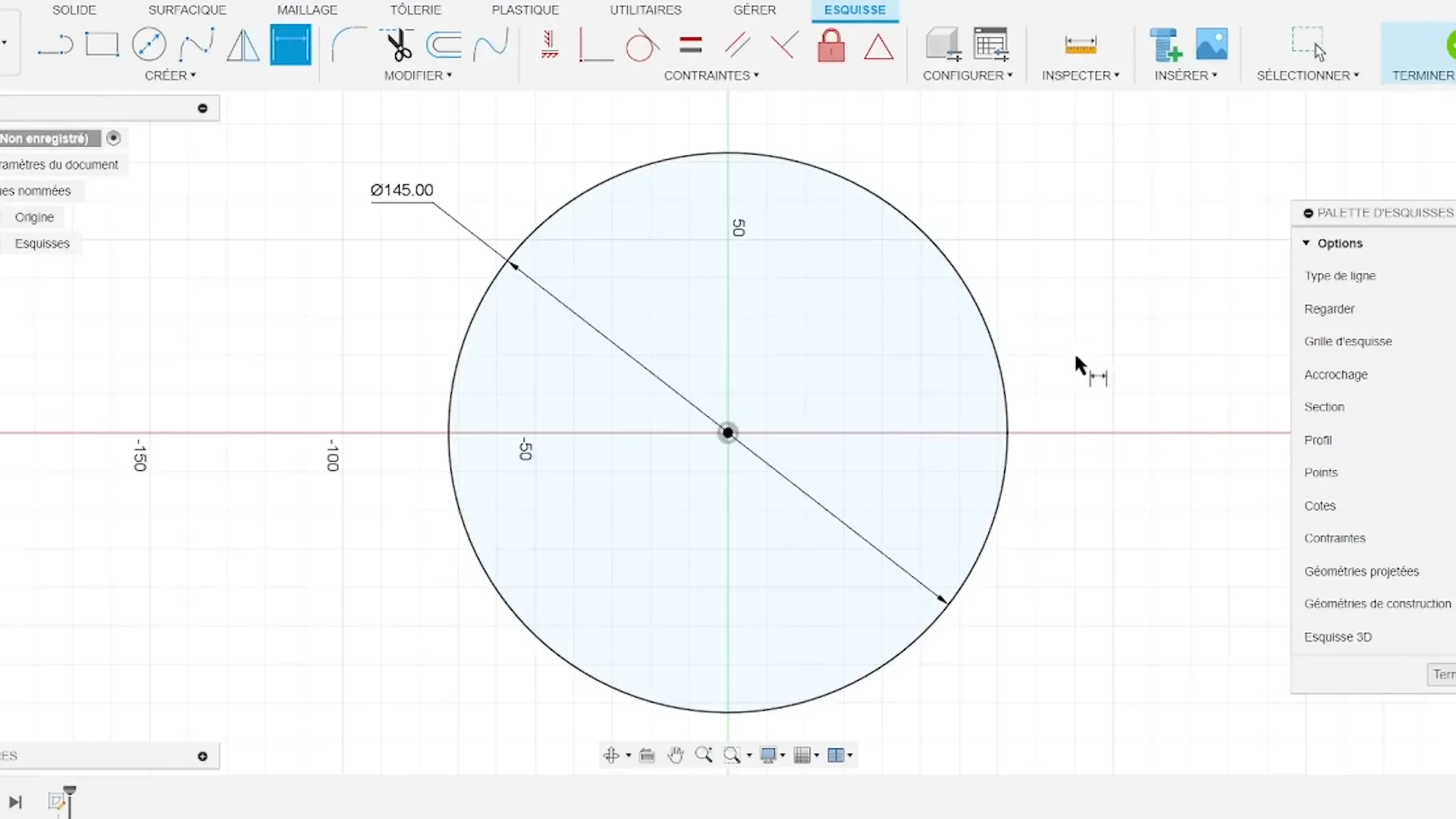Open the CONTRAINTES dropdown menu
1456x819 pixels.
click(711, 75)
